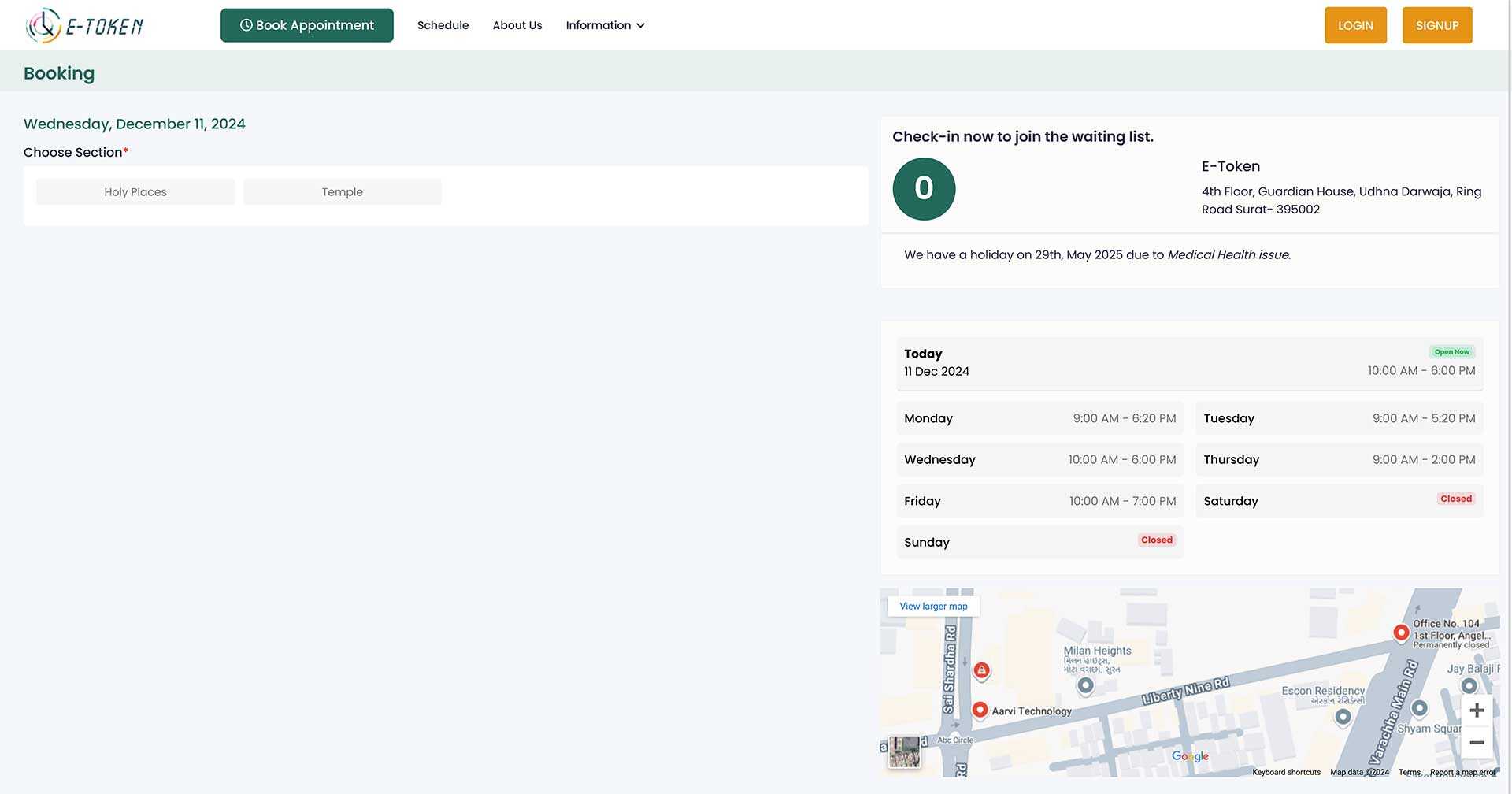Open View larger map link
1512x794 pixels.
933,607
